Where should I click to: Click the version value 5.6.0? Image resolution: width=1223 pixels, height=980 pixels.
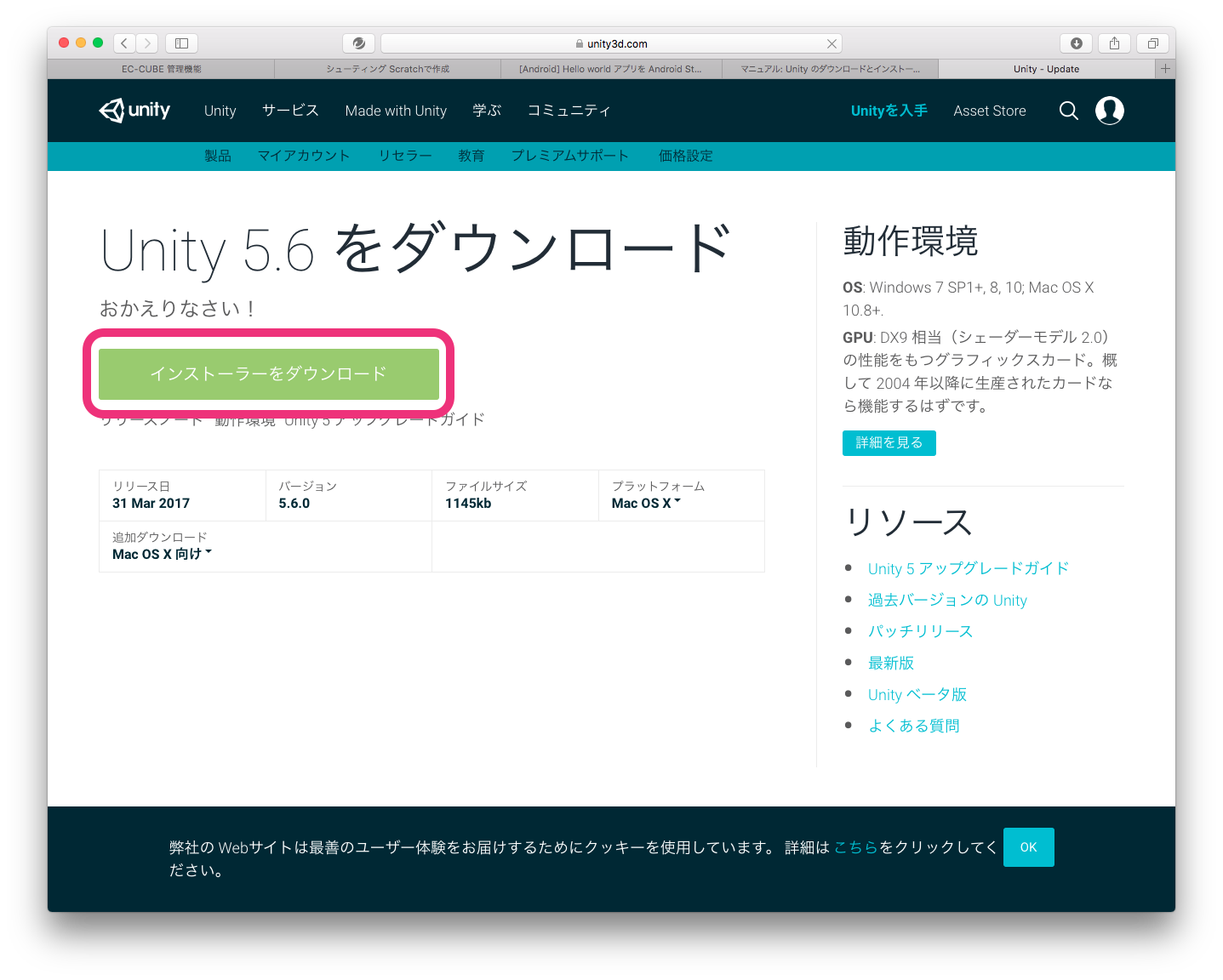[x=294, y=503]
